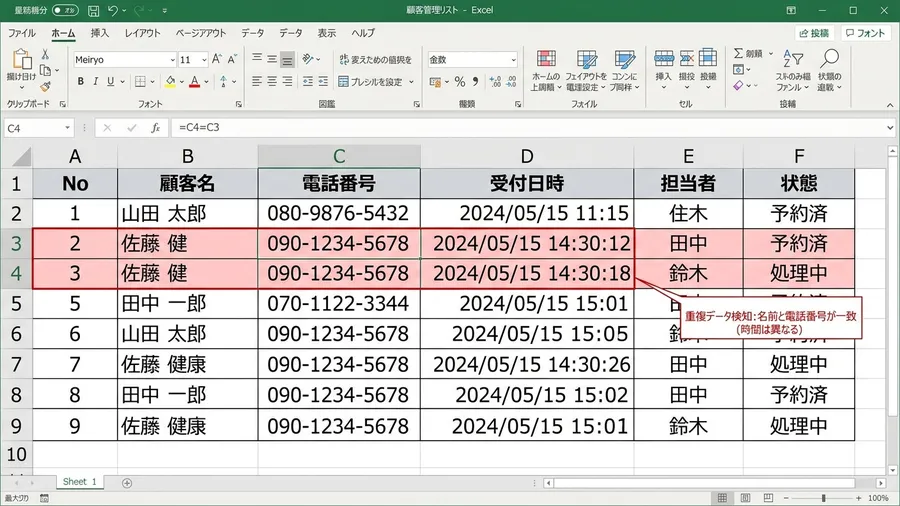The height and width of the screenshot is (506, 900).
Task: Decrease font size with the smaller A icon
Action: pyautogui.click(x=232, y=59)
